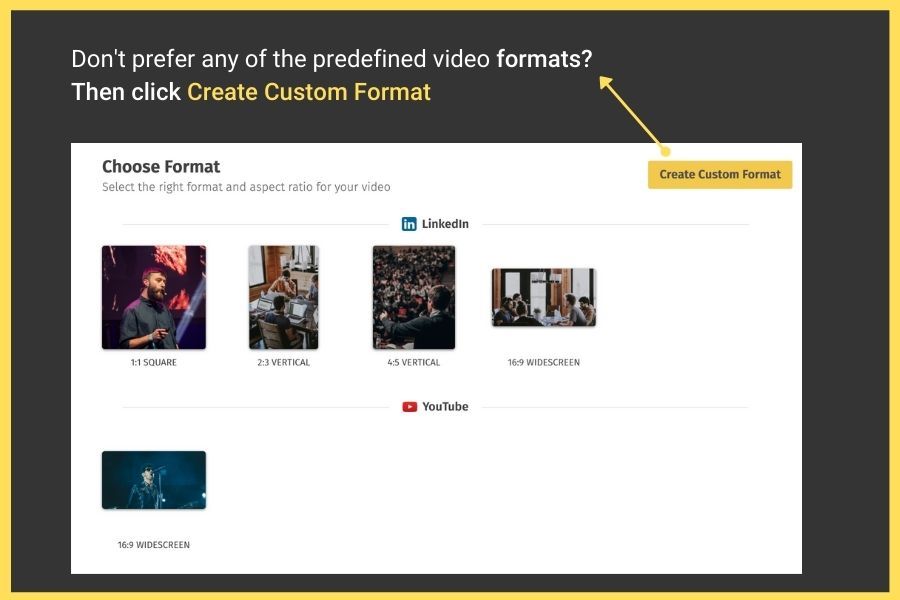Choose the 2:3 Vertical format thumbnail
900x600 pixels.
pyautogui.click(x=284, y=297)
